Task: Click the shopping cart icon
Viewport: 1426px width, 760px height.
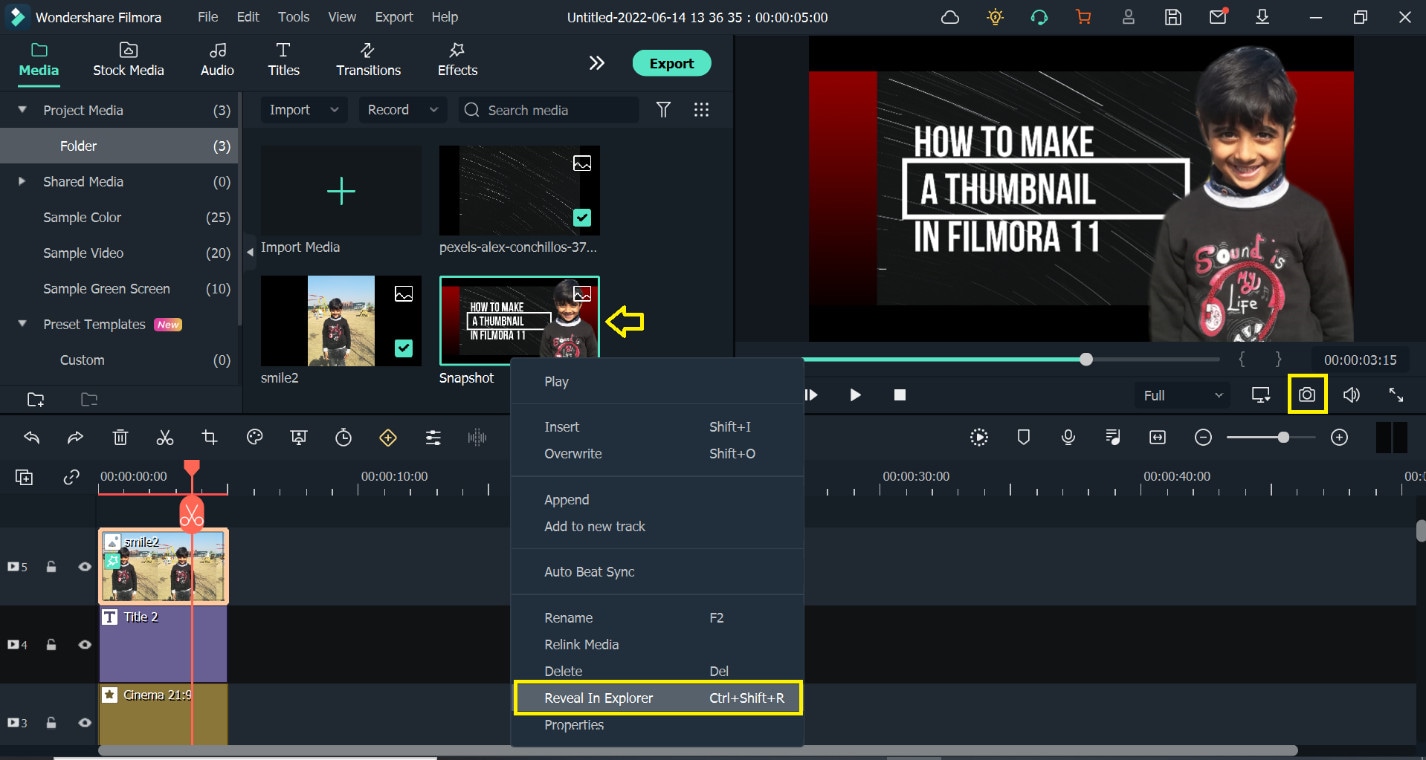Action: tap(1083, 17)
